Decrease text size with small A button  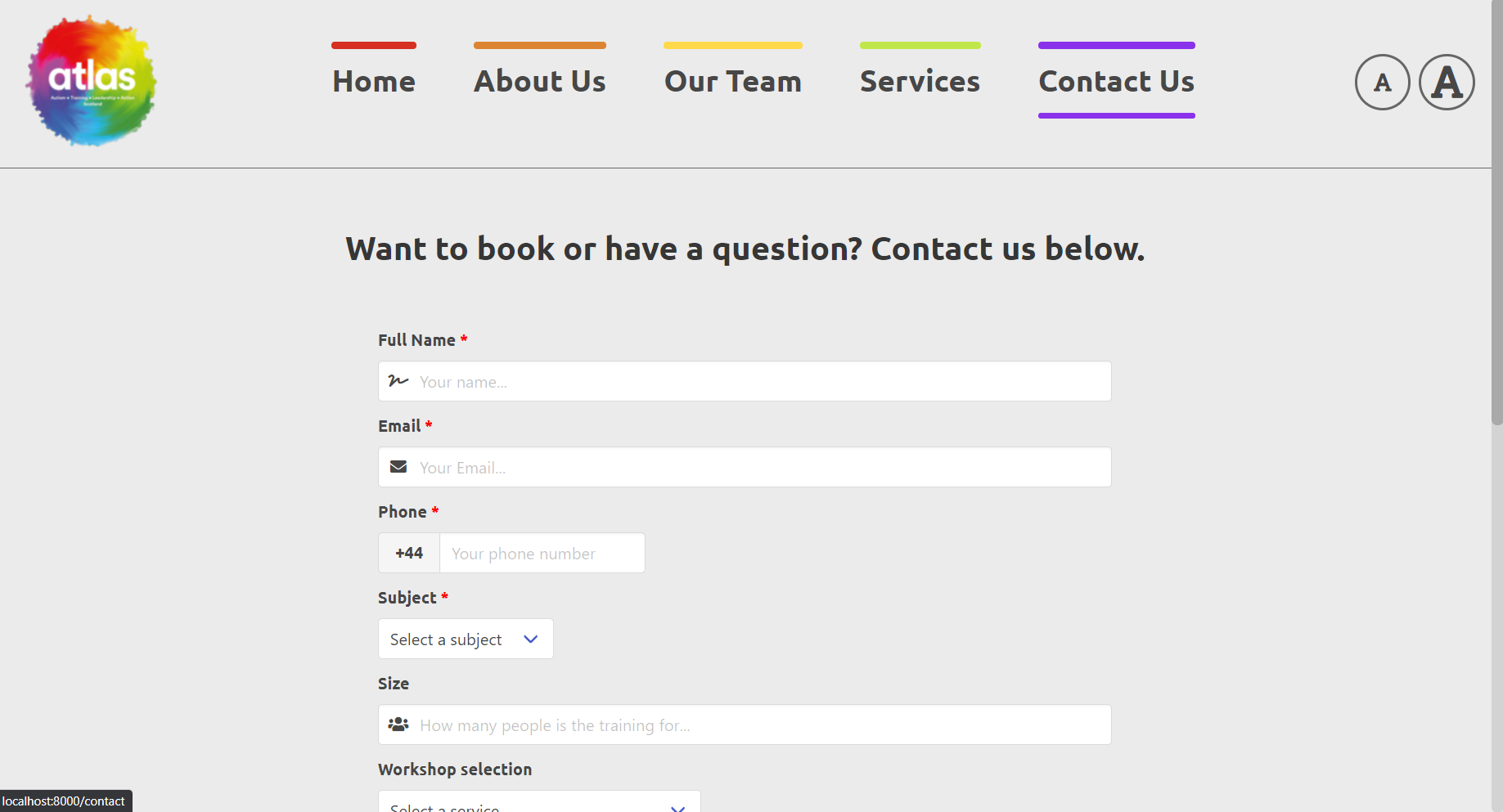[x=1382, y=82]
